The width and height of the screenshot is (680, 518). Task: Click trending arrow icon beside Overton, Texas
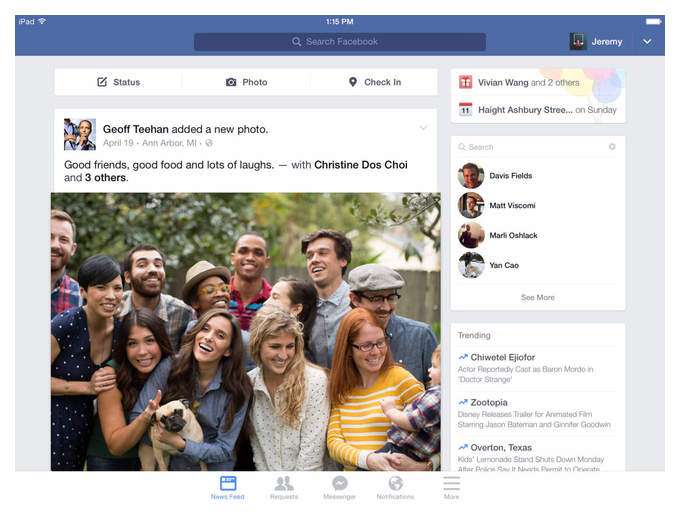pyautogui.click(x=463, y=447)
